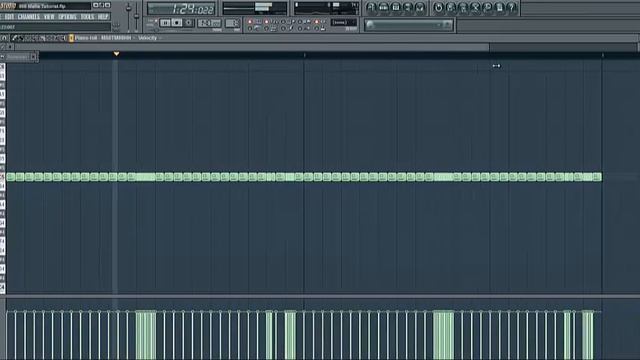Open the OPTIONS menu

click(x=67, y=17)
